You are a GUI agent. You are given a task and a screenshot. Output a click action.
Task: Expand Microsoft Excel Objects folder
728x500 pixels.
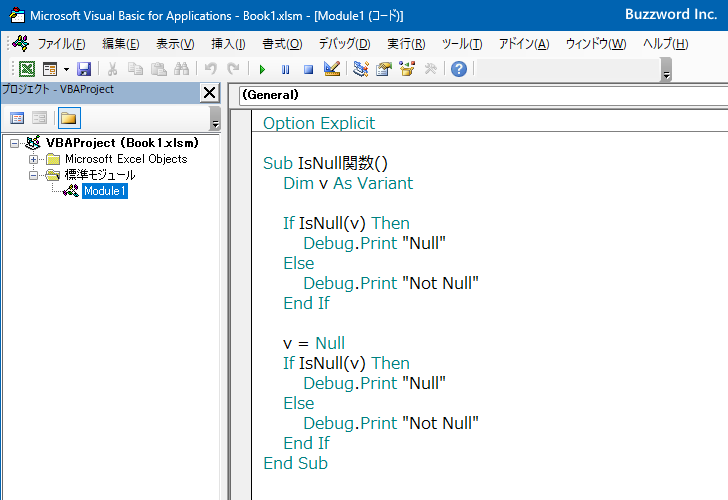tap(33, 159)
